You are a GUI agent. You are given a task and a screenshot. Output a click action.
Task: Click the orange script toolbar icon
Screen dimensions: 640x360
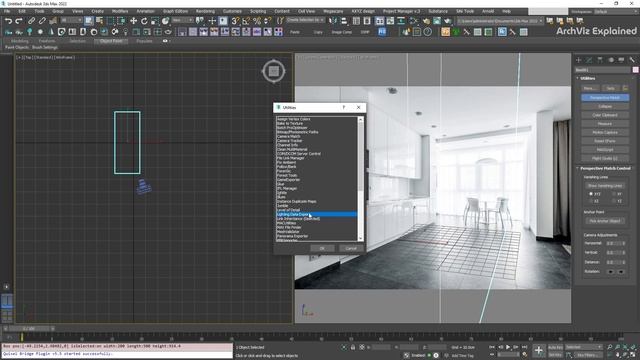click(445, 31)
